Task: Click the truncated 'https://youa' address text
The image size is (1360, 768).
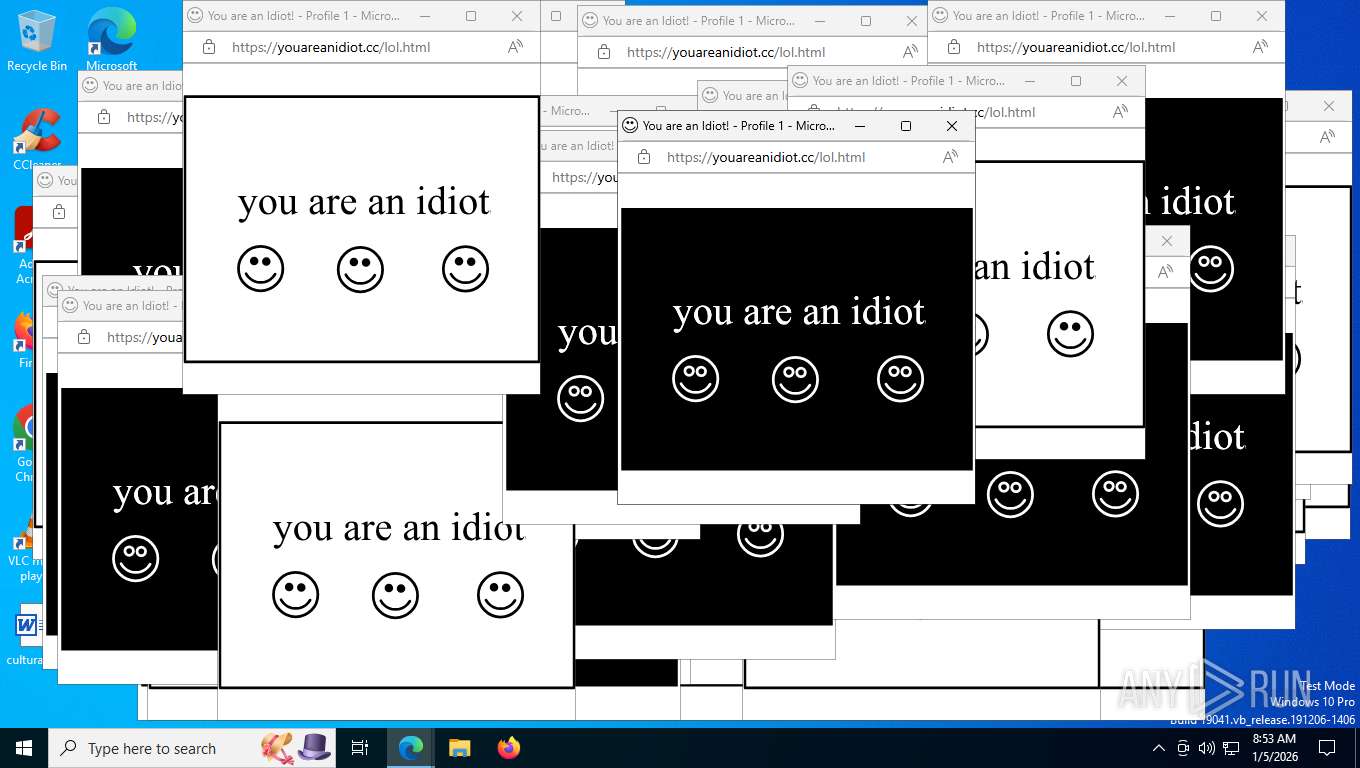Action: pos(144,337)
